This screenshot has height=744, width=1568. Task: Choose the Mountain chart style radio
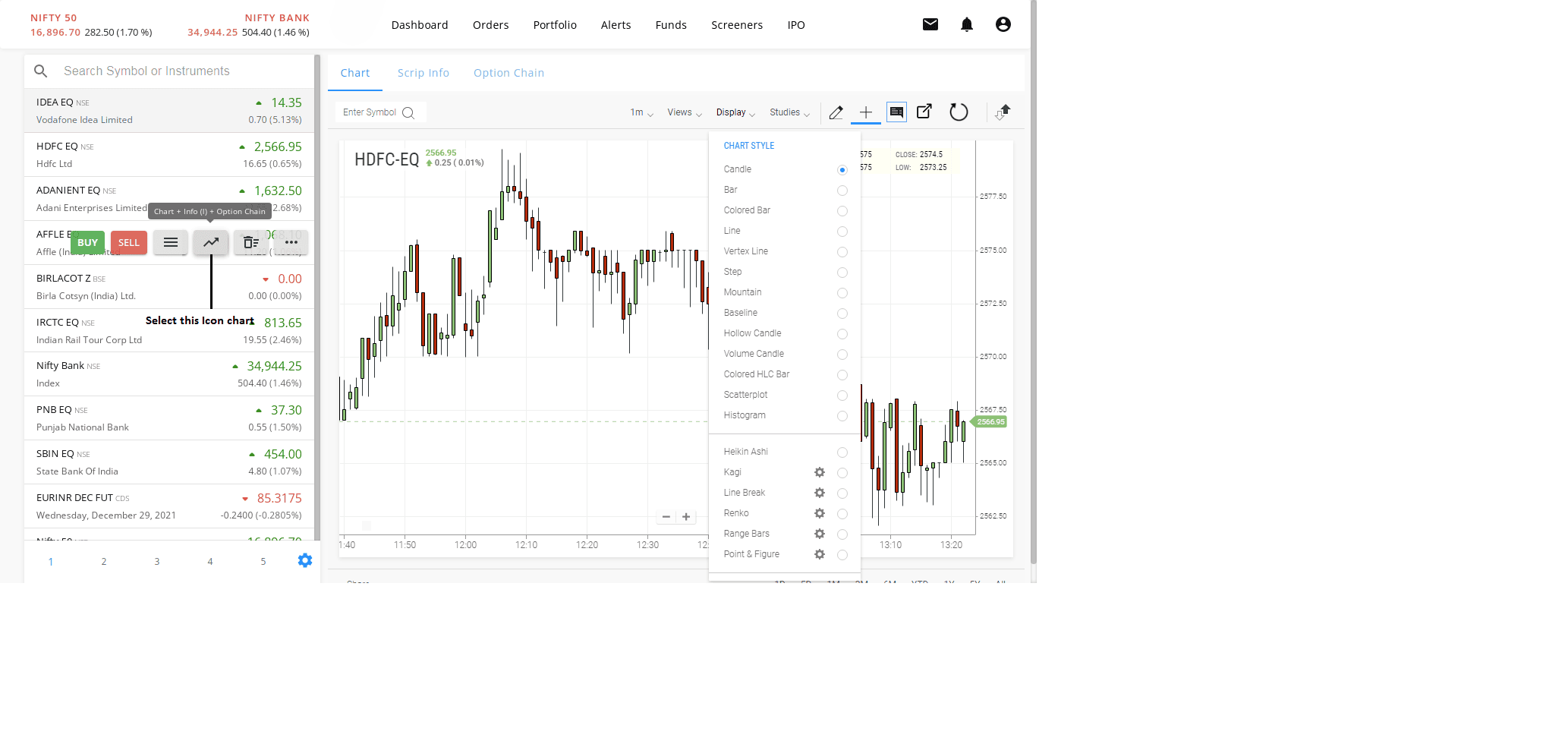point(842,293)
